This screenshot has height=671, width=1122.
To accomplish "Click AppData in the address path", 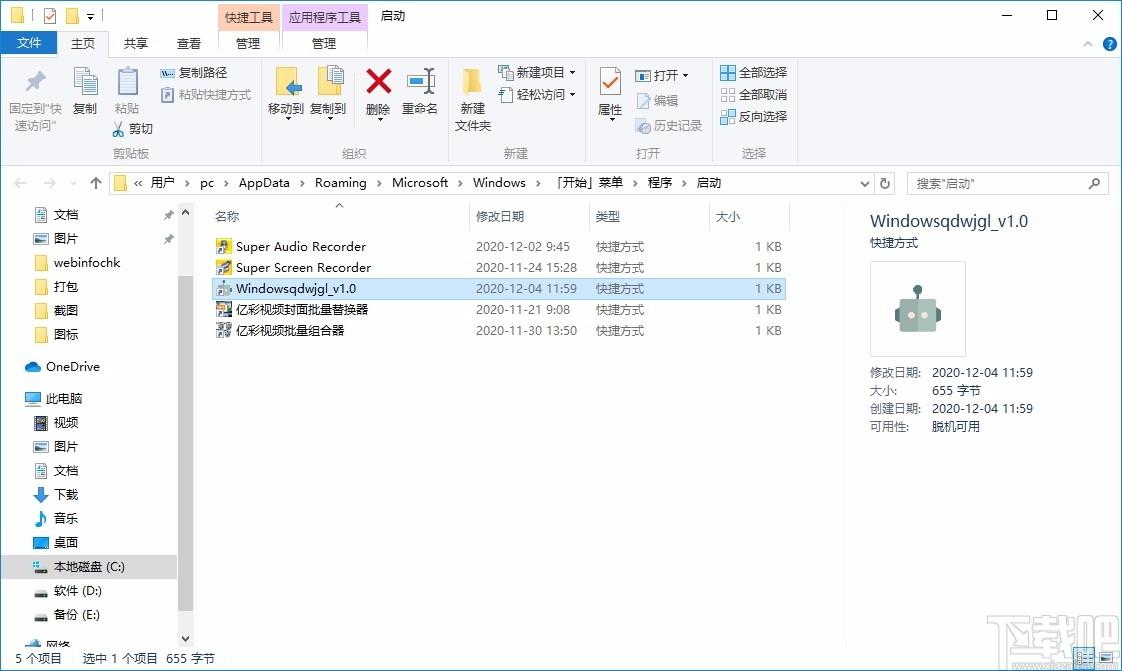I will 264,183.
